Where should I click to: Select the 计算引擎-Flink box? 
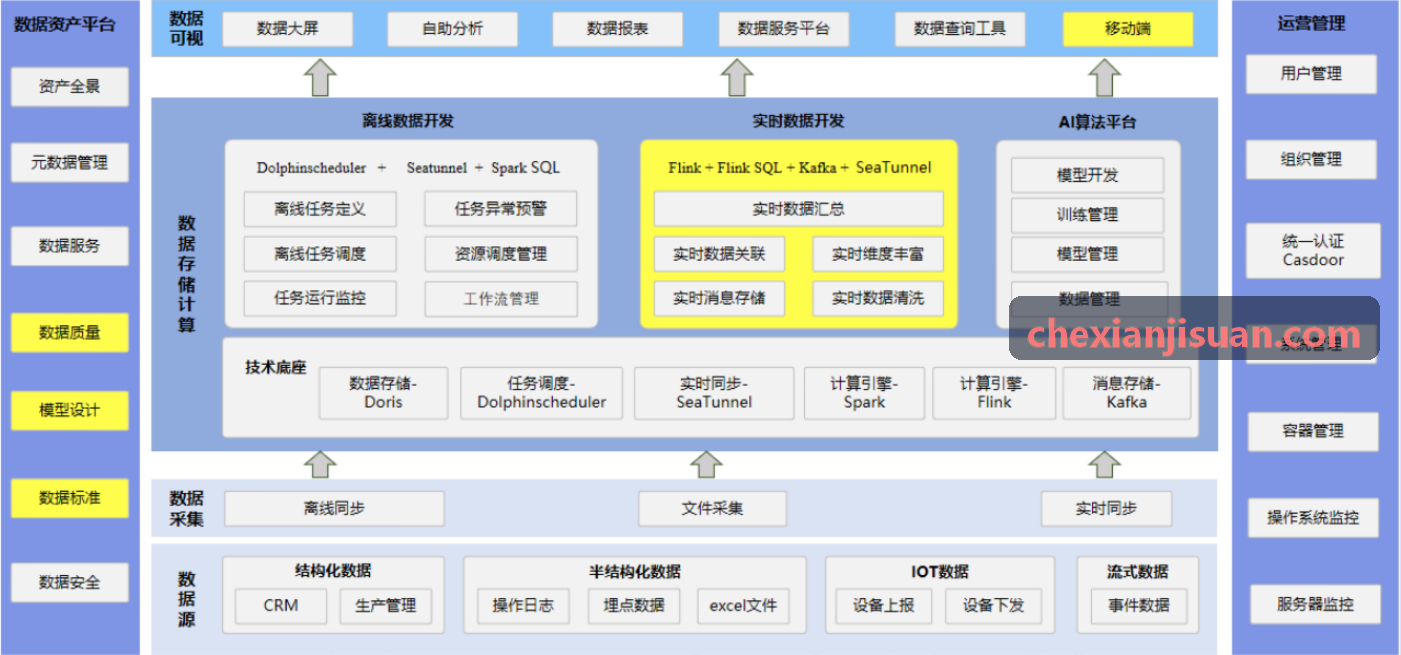click(994, 393)
